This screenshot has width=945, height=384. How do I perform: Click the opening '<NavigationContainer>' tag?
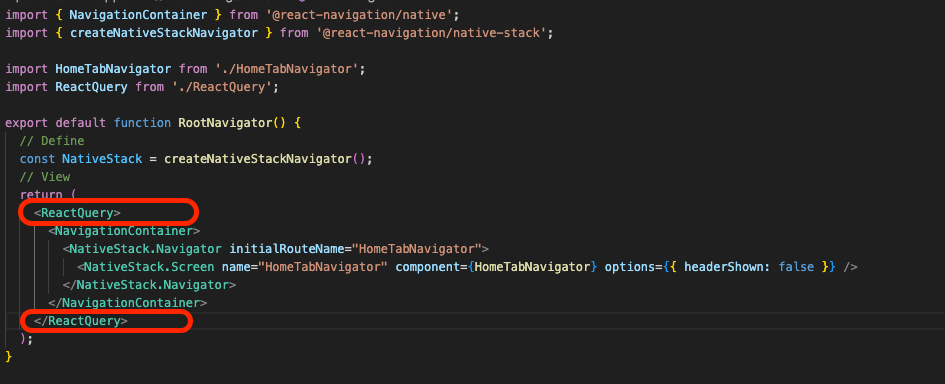point(124,231)
